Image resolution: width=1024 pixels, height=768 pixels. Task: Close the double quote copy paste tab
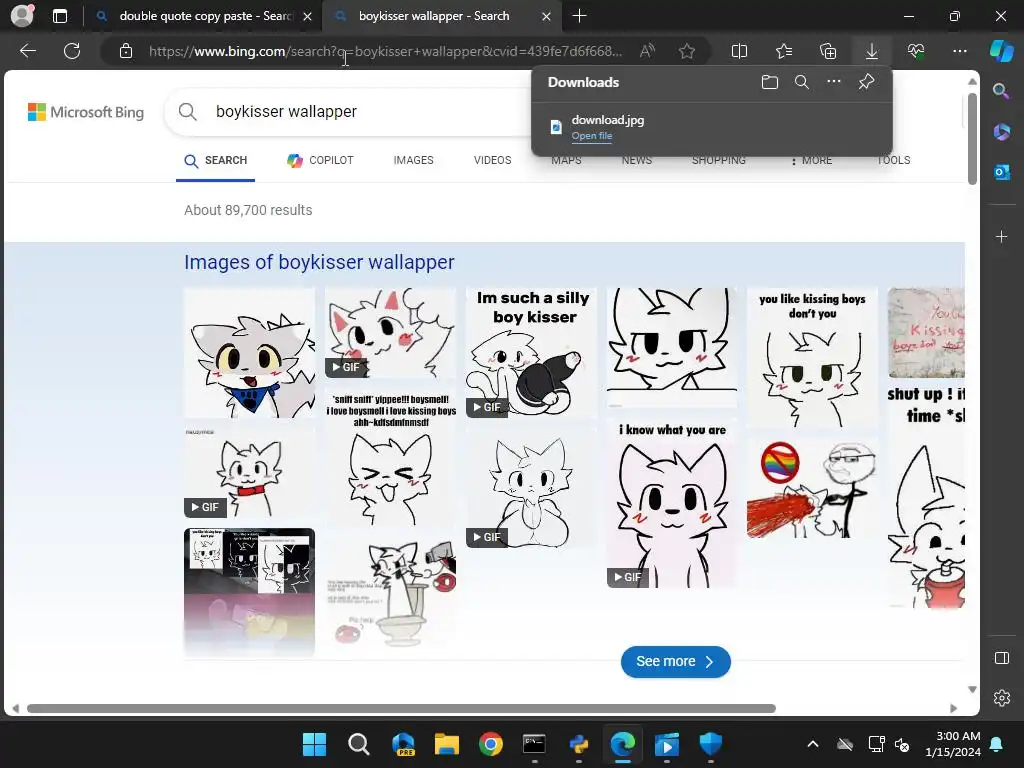(x=307, y=16)
